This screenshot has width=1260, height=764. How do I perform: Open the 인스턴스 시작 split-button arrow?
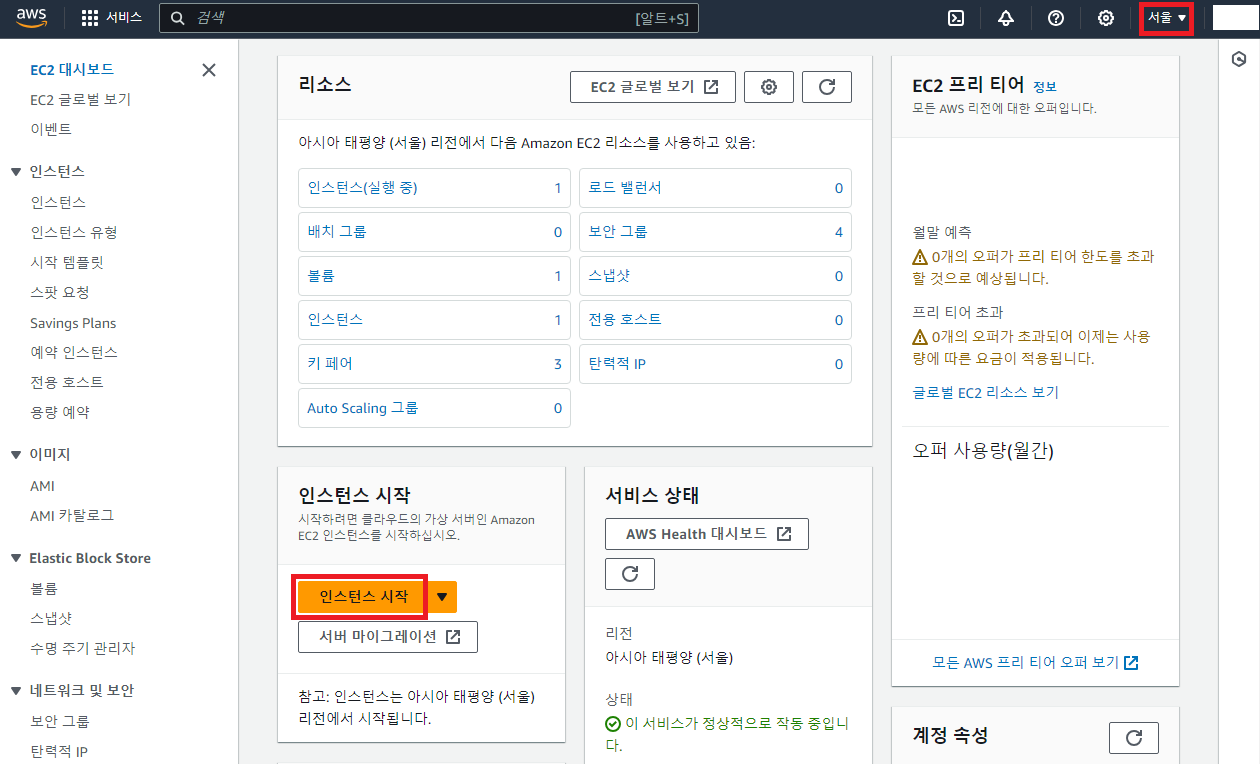coord(442,597)
